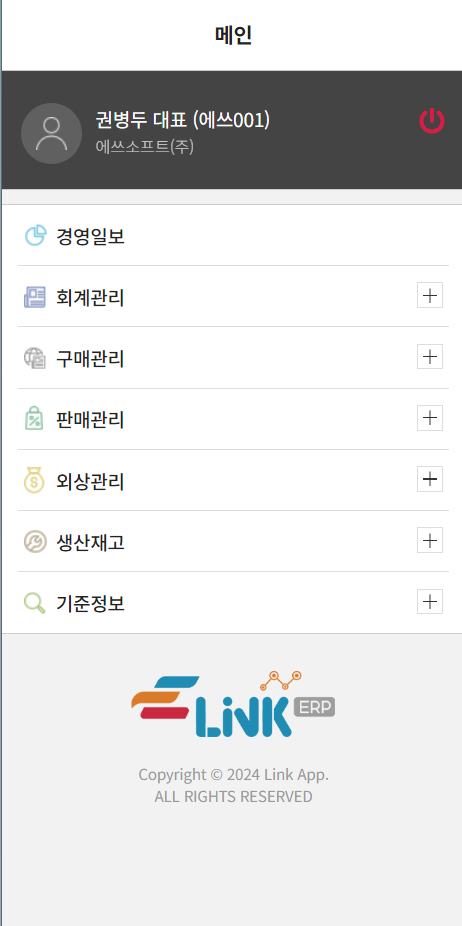Expand 외상관리 with its plus button
Screen dimensions: 462x926
click(x=430, y=479)
